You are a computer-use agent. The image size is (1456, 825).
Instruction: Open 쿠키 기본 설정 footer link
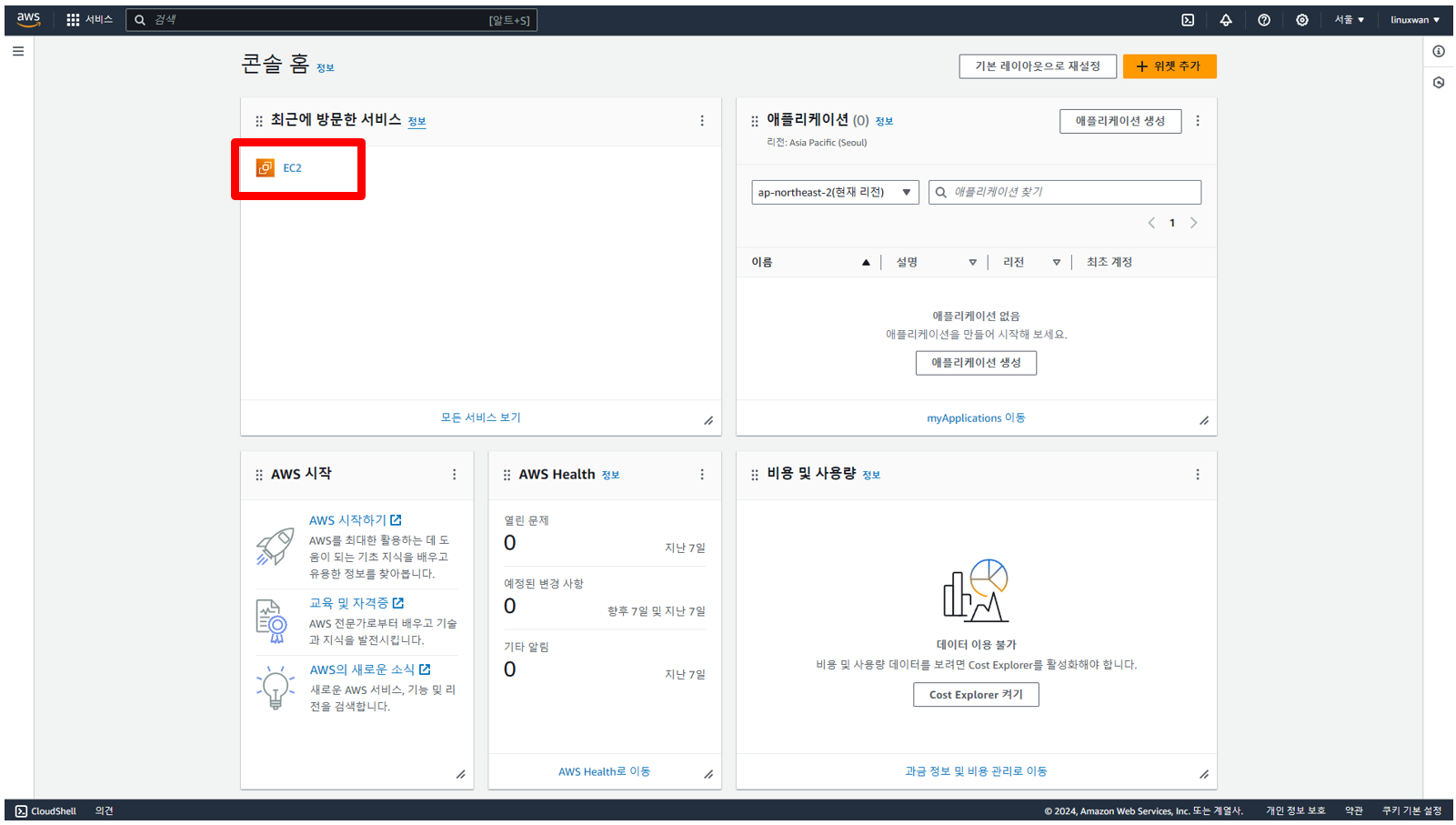pos(1411,811)
